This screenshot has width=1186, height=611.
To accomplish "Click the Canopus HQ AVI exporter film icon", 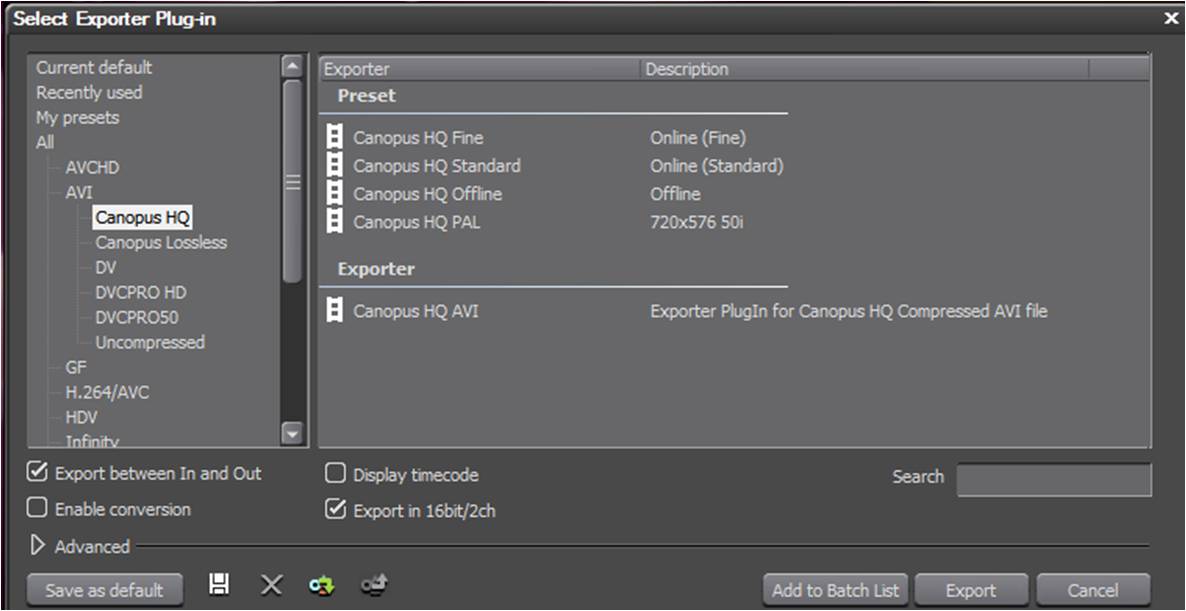I will (x=335, y=311).
